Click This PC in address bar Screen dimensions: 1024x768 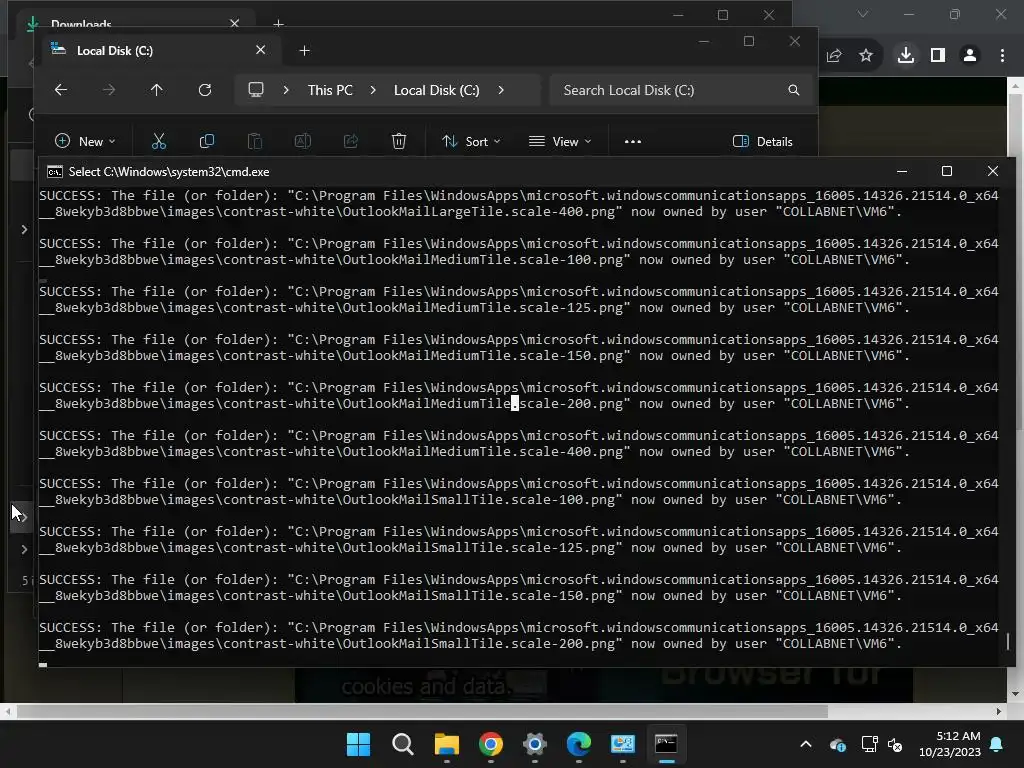pos(330,90)
